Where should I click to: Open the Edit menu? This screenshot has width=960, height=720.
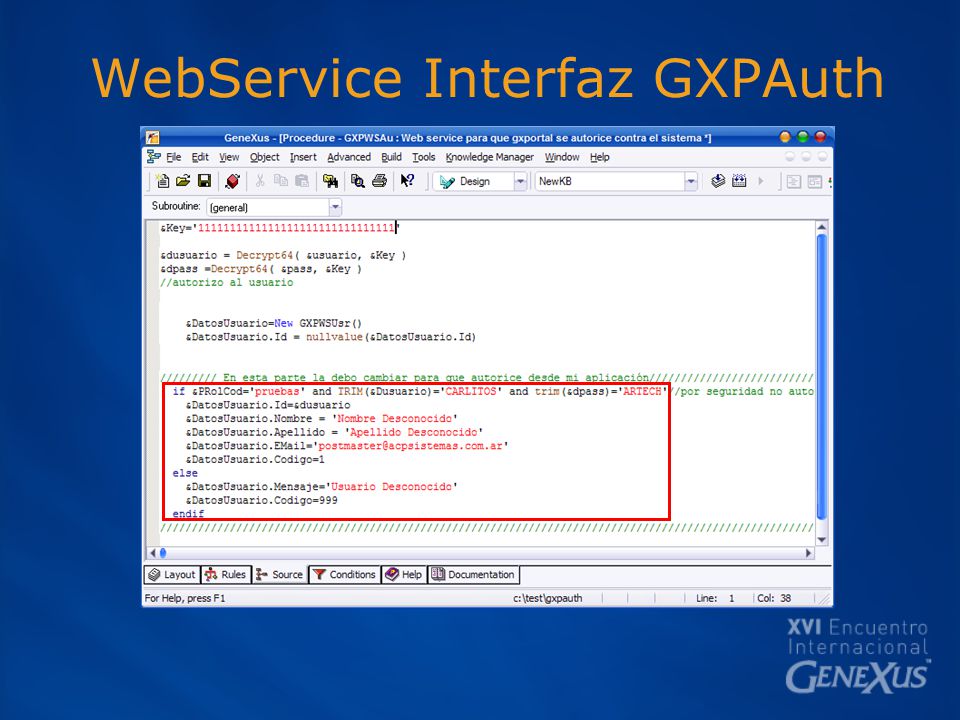point(200,157)
